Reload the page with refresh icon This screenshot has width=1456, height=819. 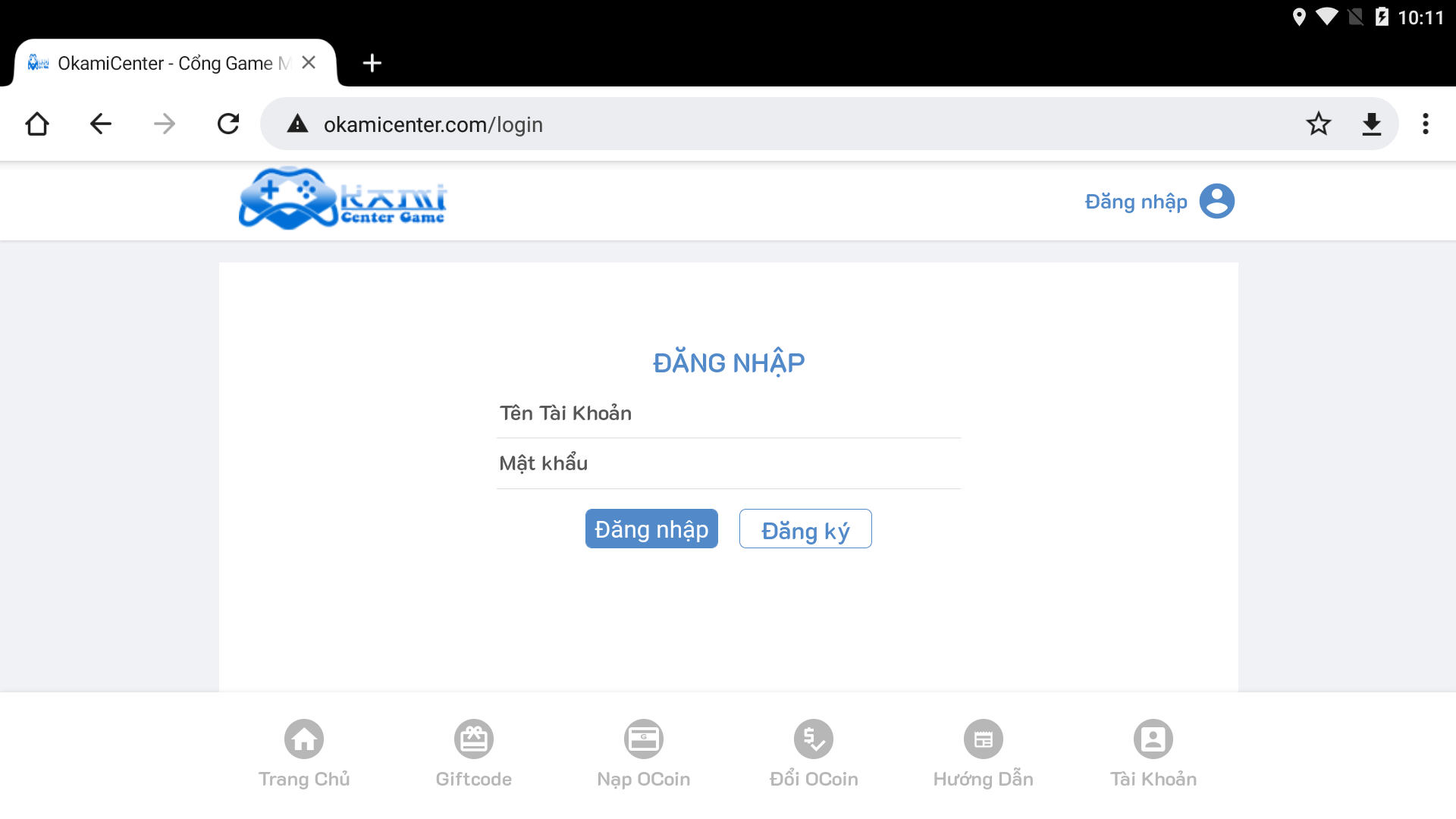[x=228, y=124]
